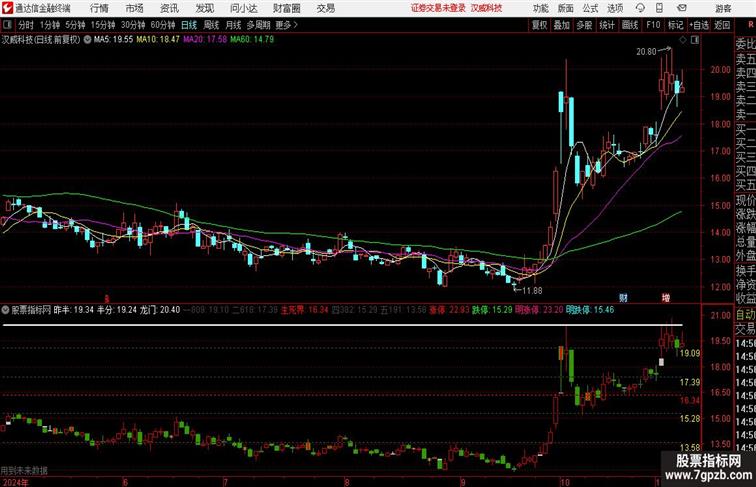756x487 pixels.
Task: Click the 跌停 15.29 value
Action: [x=492, y=310]
